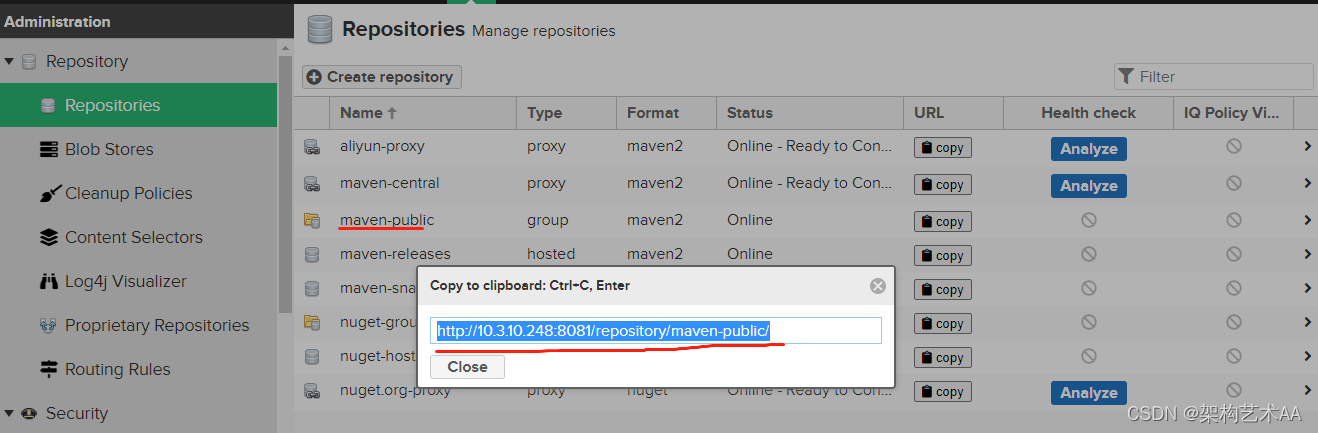Copy URL for aliyun-proxy repository
Screen dimensions: 1318x433
pos(942,148)
